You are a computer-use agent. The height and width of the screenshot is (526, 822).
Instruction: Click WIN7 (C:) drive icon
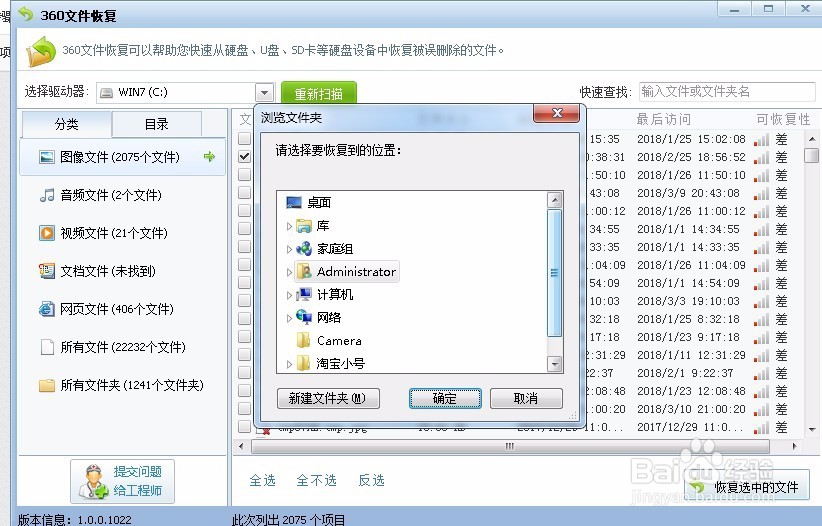[x=106, y=93]
